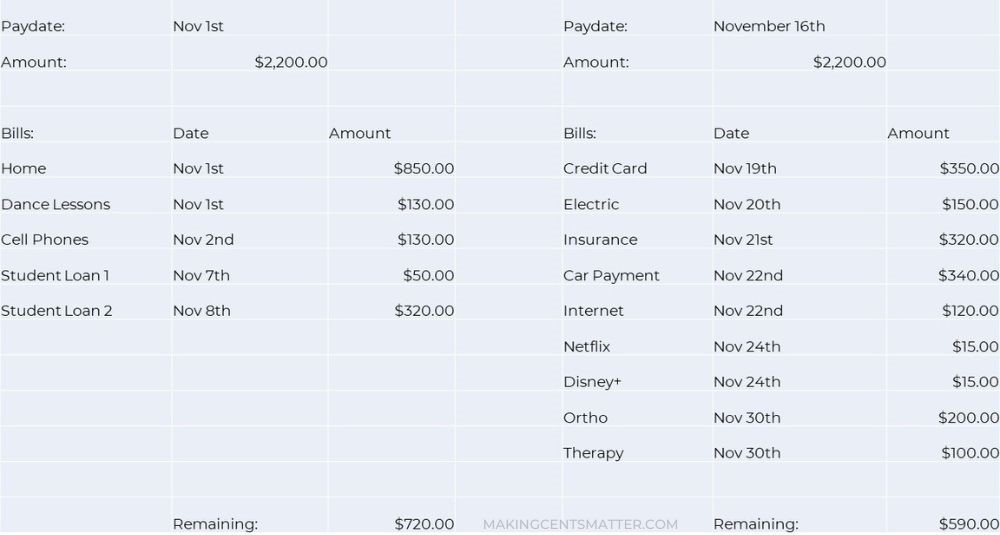Click the Disney+ bill cell
Viewport: 1000px width, 535px height.
637,382
